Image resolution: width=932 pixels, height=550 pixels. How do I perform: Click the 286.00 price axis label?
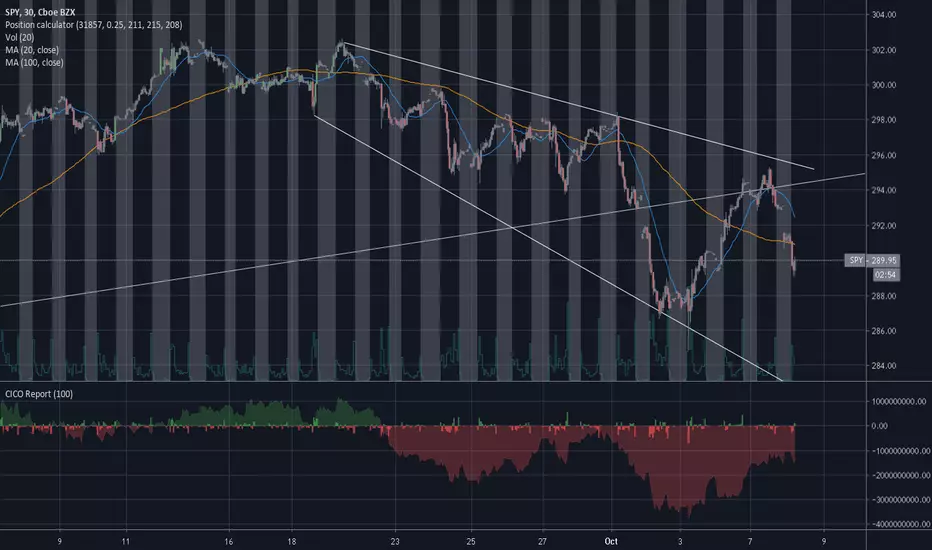click(884, 331)
